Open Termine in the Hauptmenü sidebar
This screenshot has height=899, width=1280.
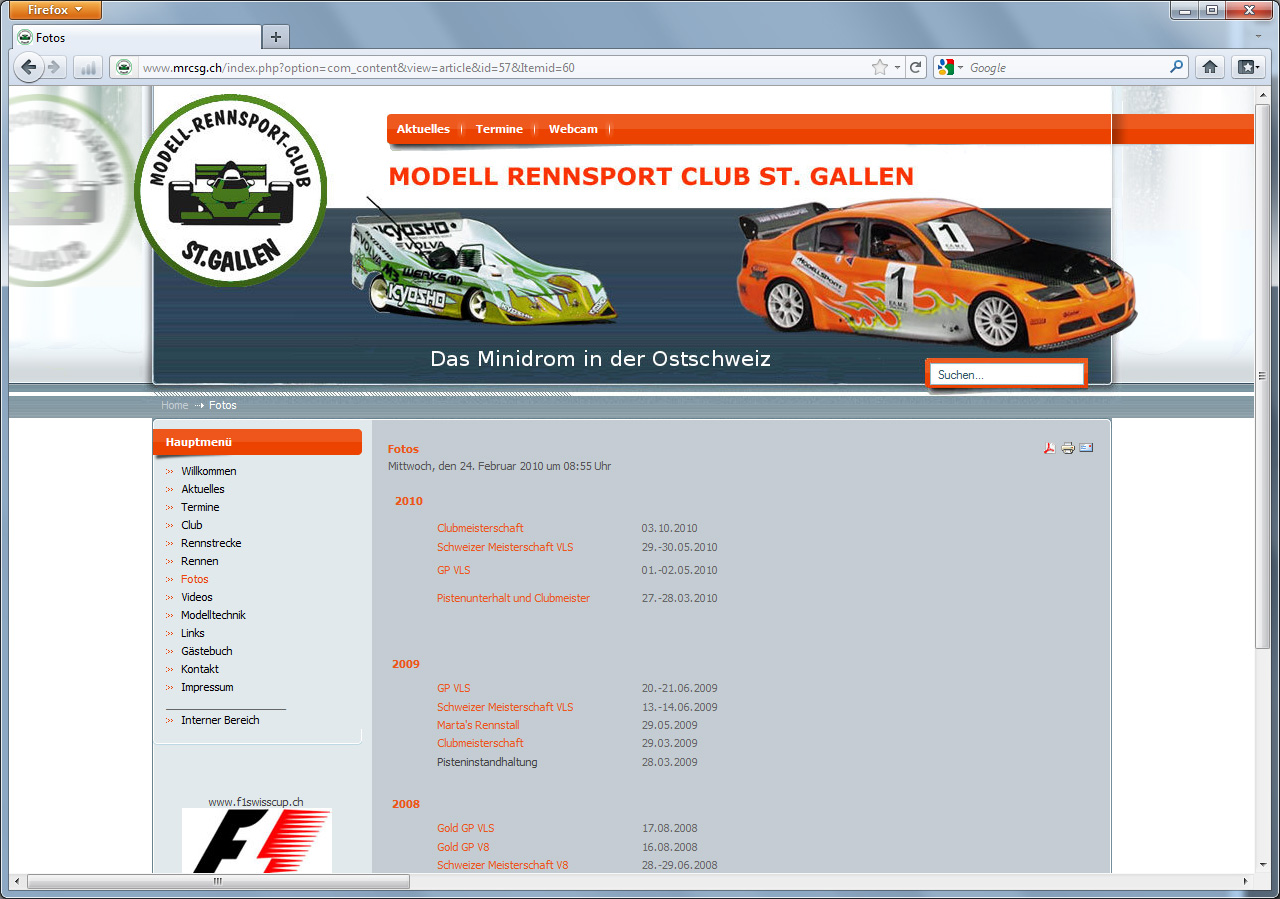200,507
